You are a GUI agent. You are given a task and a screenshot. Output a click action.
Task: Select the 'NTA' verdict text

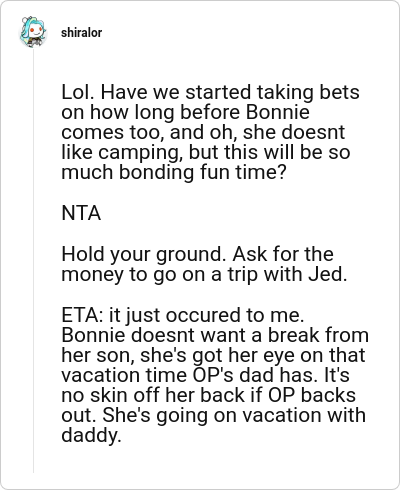81,213
